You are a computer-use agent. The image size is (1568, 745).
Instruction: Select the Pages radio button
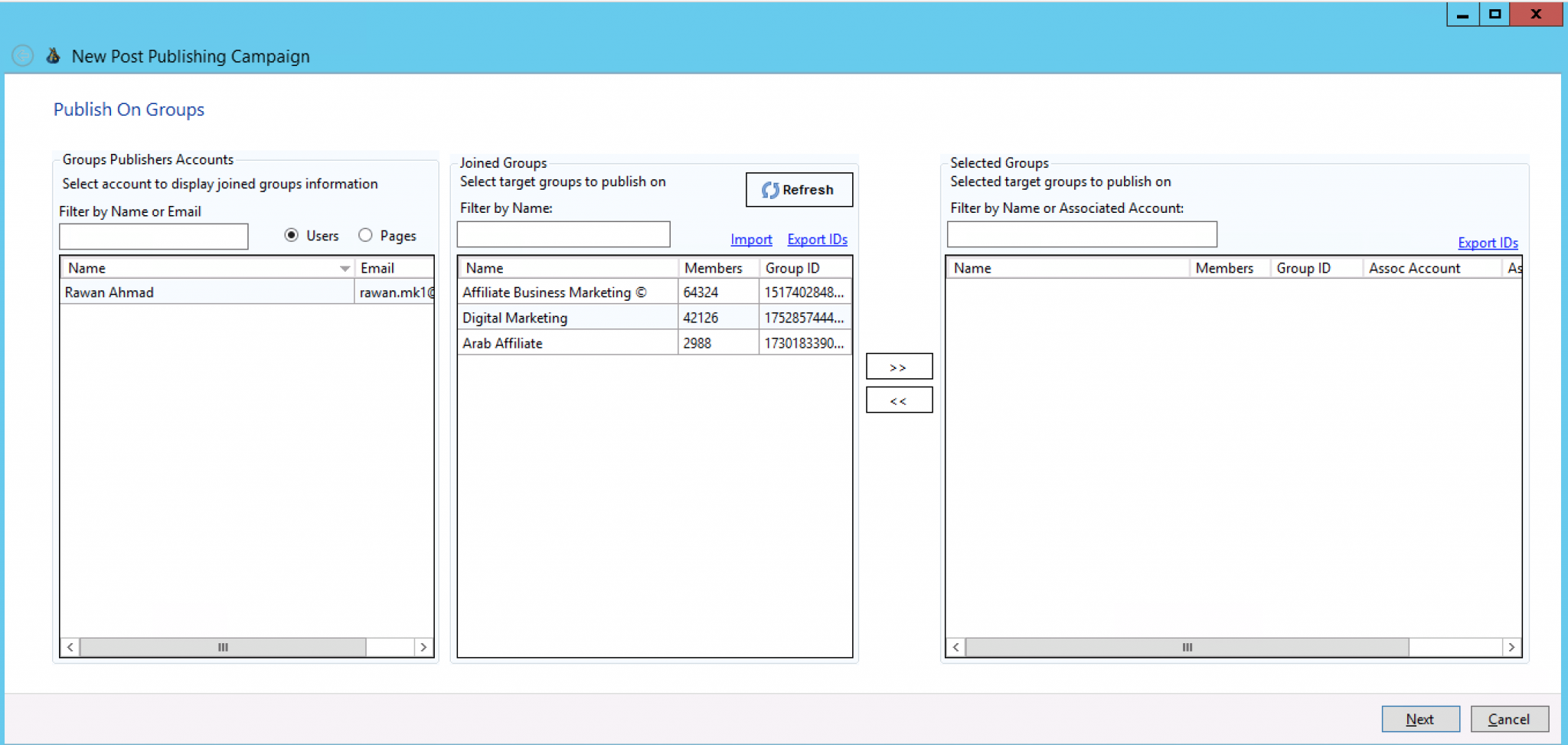[x=366, y=235]
